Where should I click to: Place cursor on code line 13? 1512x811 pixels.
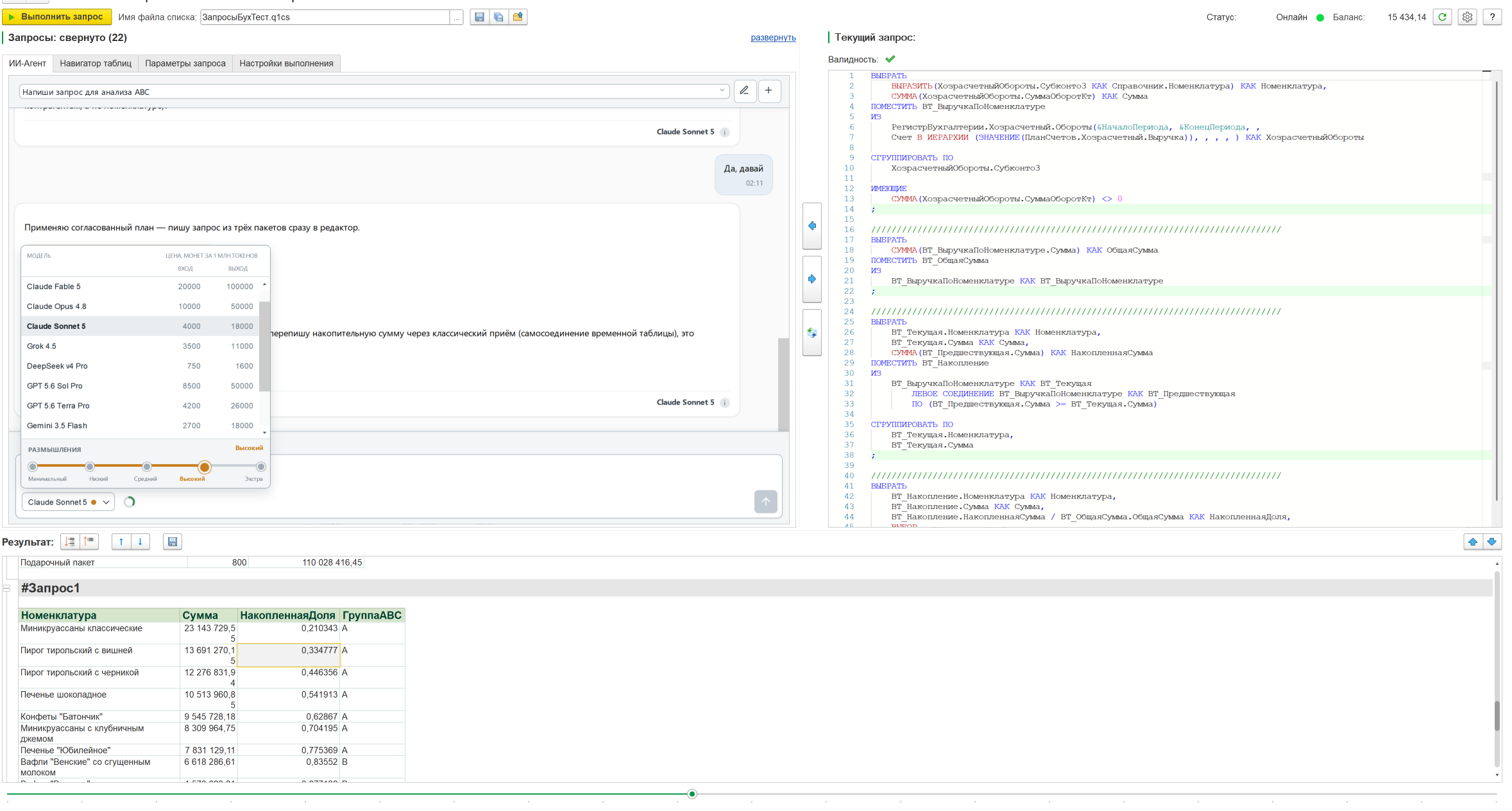[1007, 199]
